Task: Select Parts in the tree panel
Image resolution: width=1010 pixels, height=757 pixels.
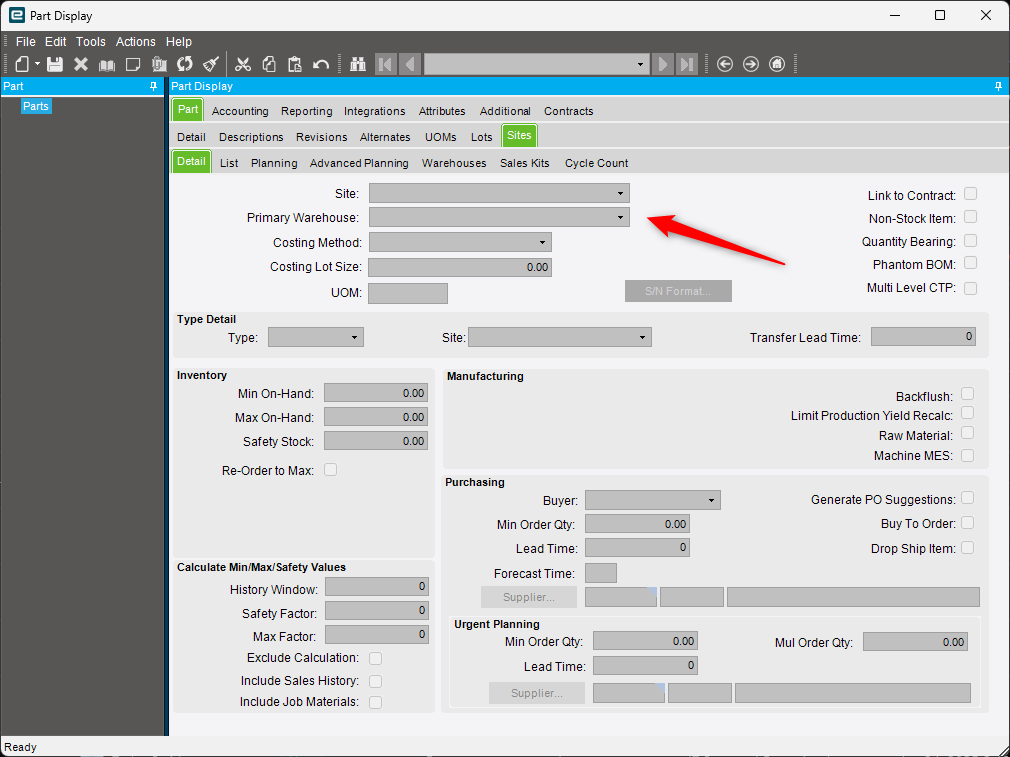Action: [x=35, y=106]
